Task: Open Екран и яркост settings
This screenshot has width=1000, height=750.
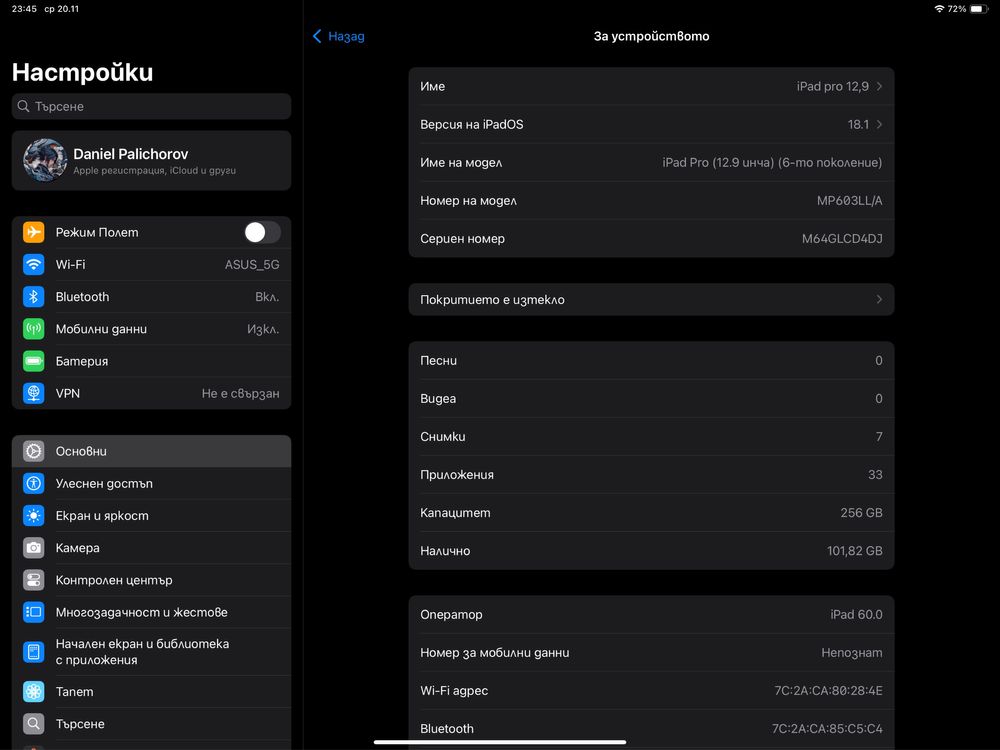Action: [x=151, y=515]
